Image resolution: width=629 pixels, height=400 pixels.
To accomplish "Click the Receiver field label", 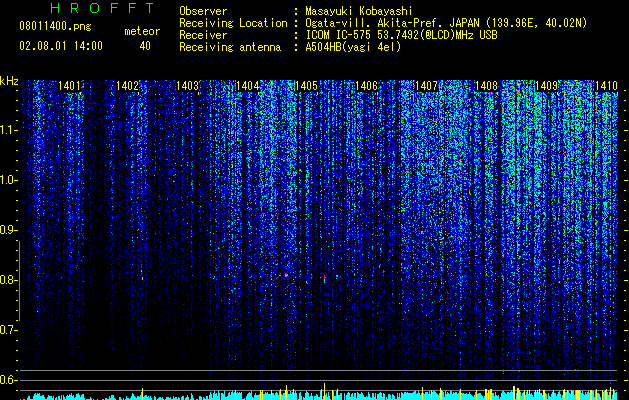I will (203, 35).
